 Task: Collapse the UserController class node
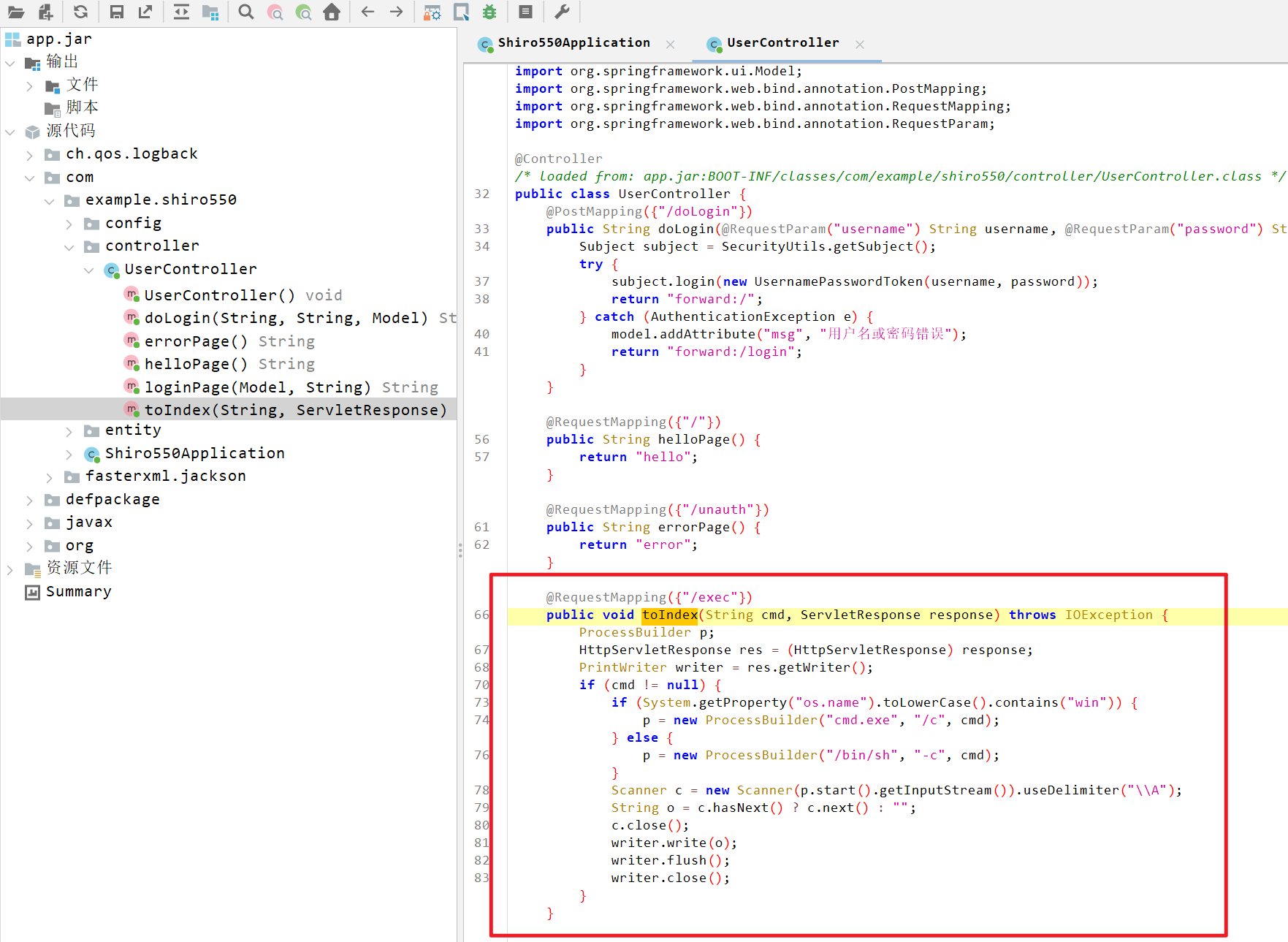coord(88,270)
